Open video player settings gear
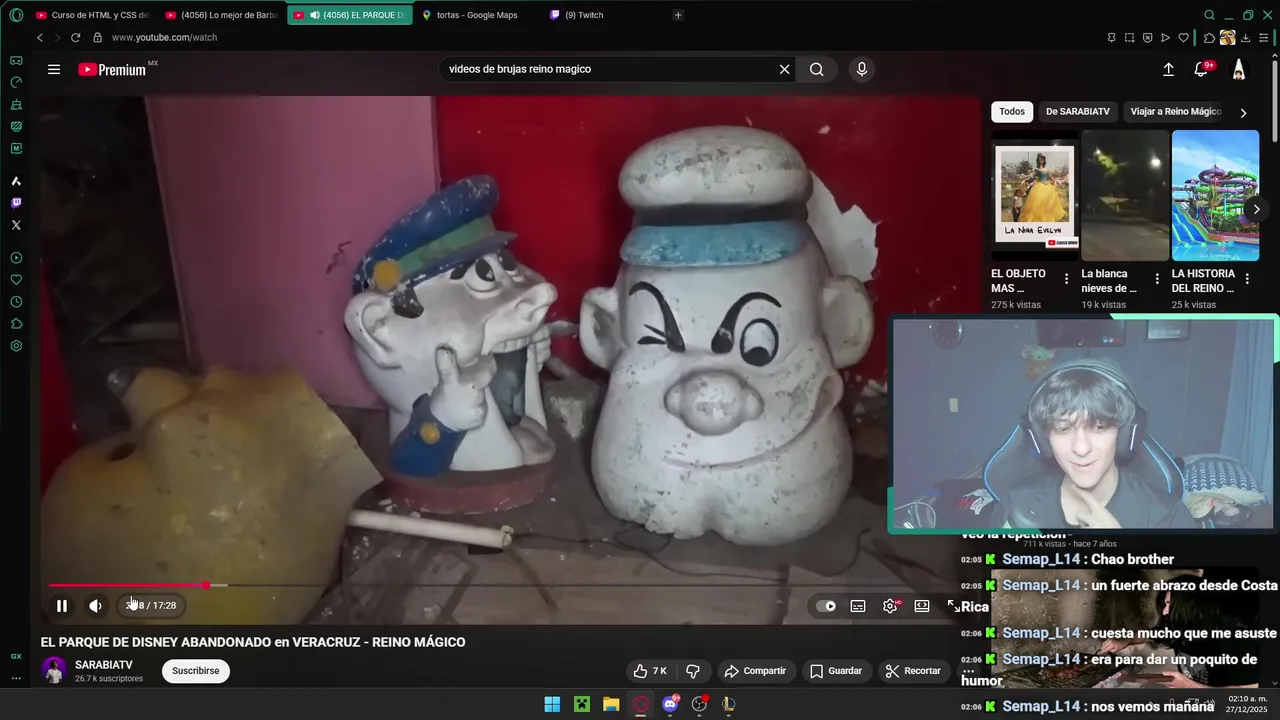The image size is (1280, 720). tap(890, 605)
